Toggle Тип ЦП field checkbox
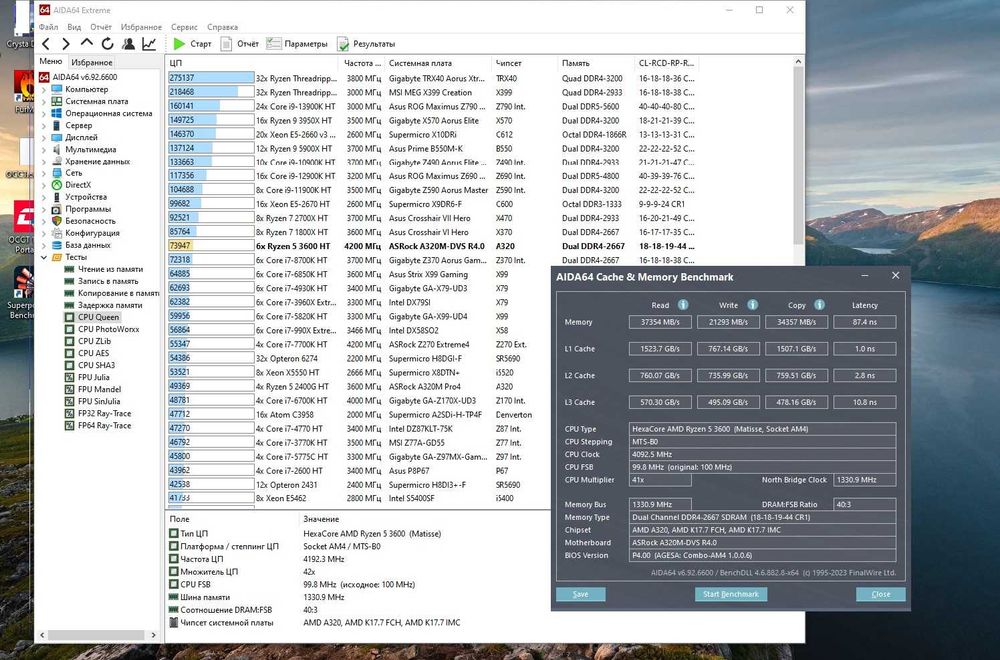1000x660 pixels. (173, 534)
